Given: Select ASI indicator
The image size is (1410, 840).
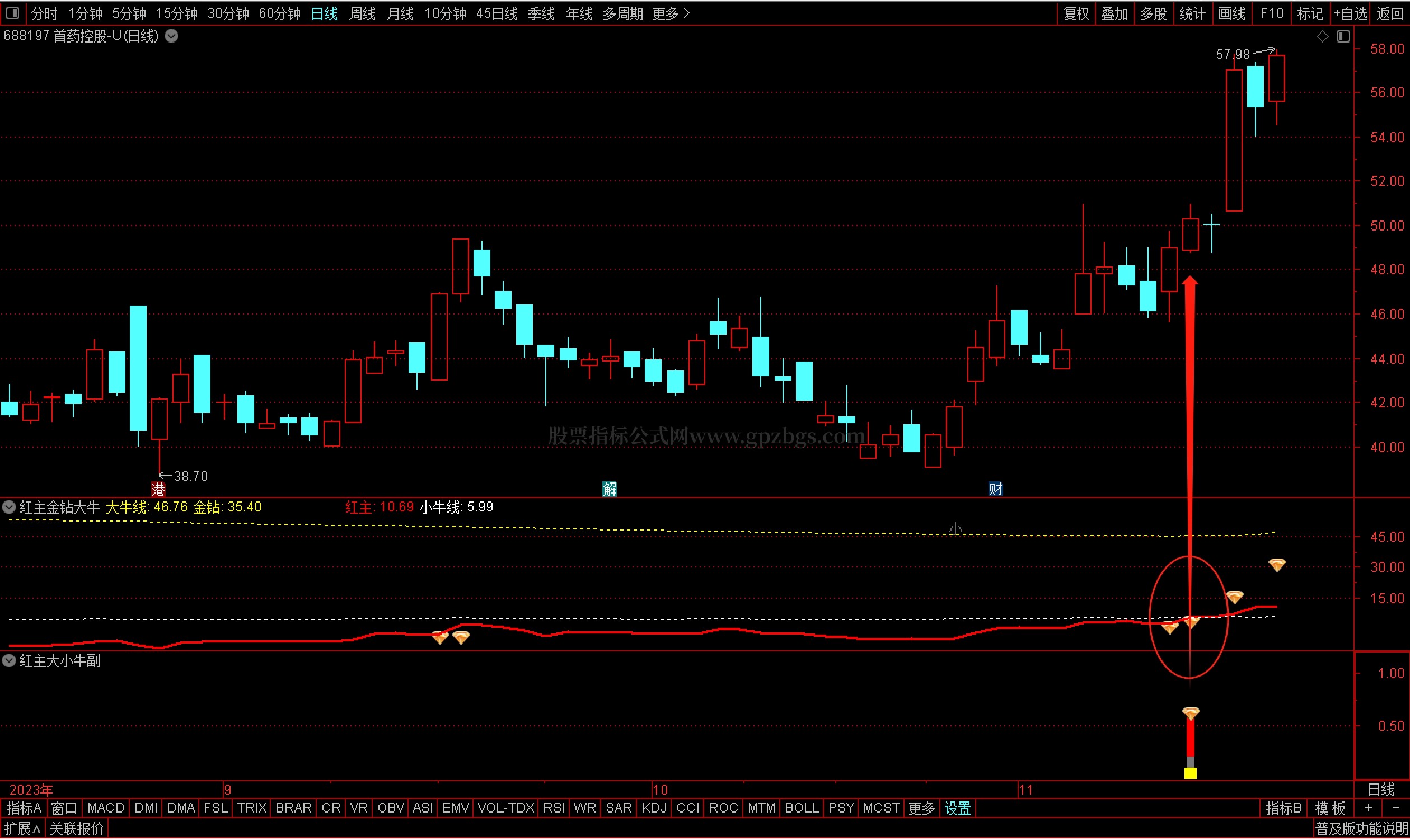Looking at the screenshot, I should click(423, 808).
